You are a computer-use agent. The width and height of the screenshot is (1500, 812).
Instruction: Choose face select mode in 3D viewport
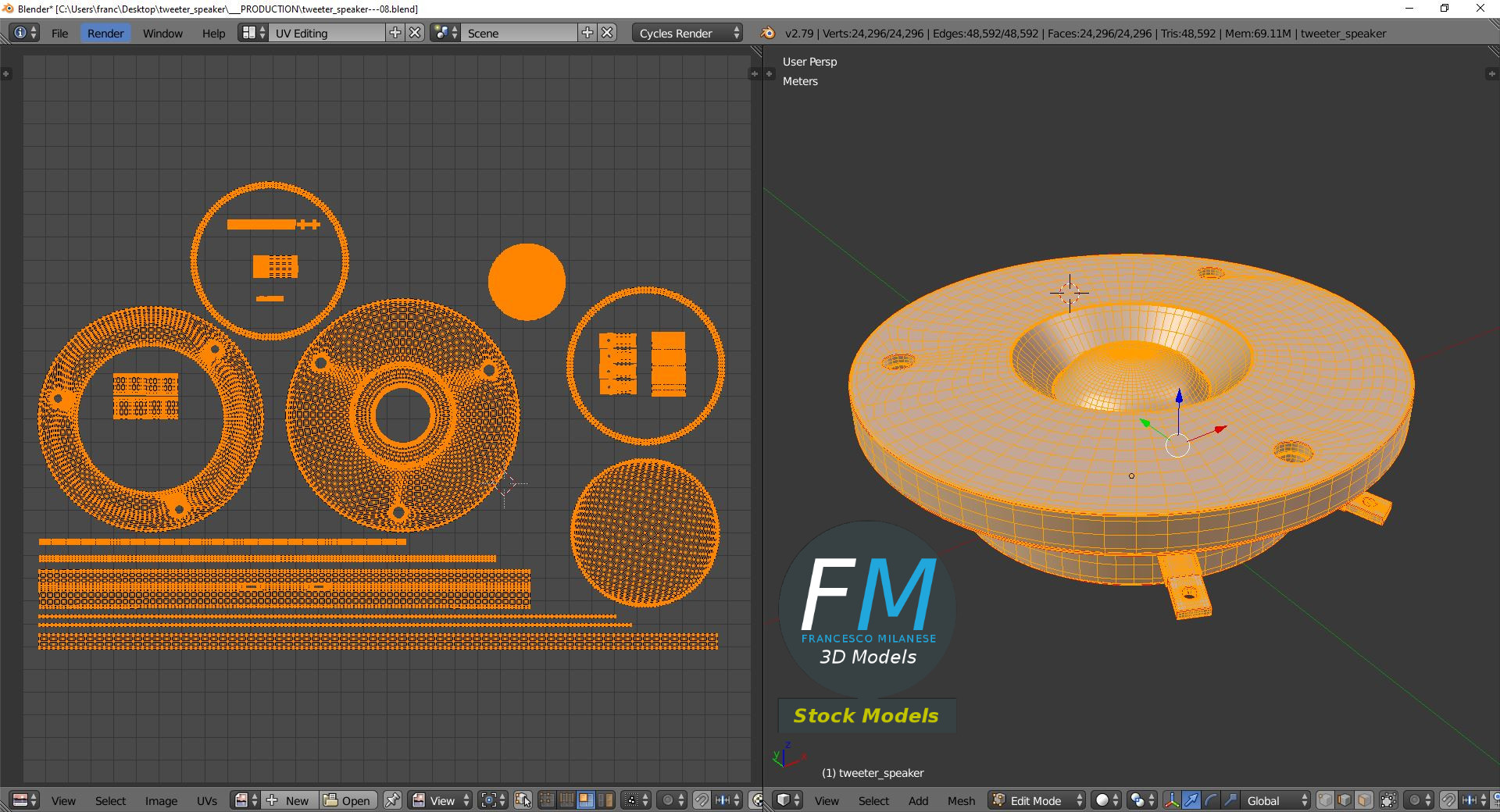[1363, 800]
